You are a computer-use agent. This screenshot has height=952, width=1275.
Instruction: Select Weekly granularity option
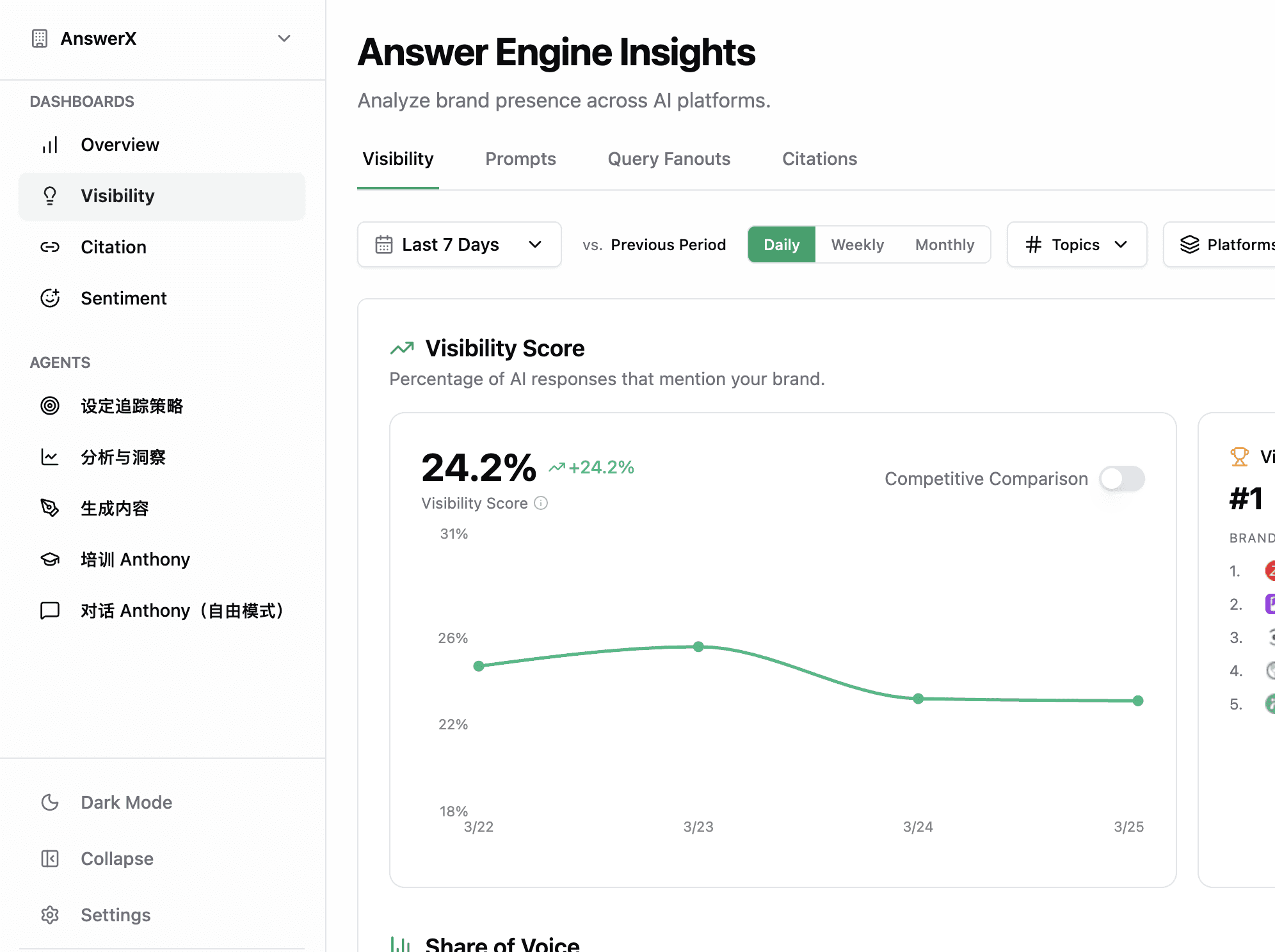857,244
